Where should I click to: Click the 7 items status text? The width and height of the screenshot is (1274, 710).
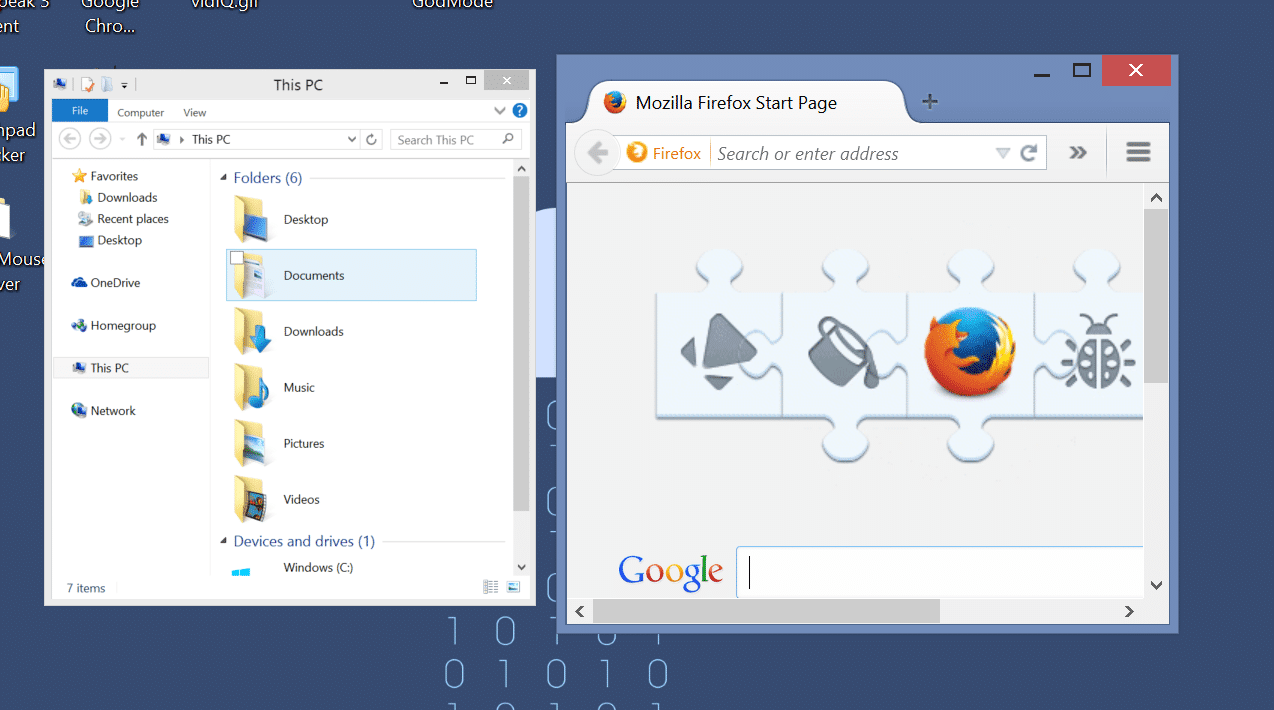(86, 588)
